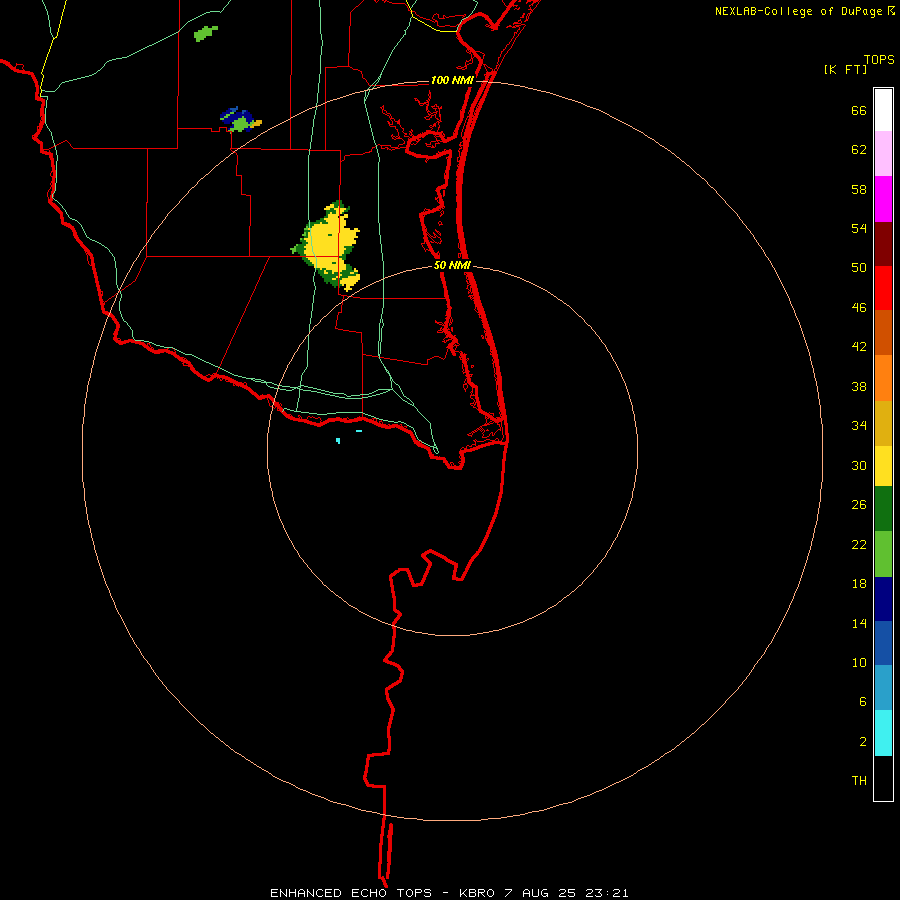Click the 14 legend value
The image size is (900, 900).
tap(859, 623)
